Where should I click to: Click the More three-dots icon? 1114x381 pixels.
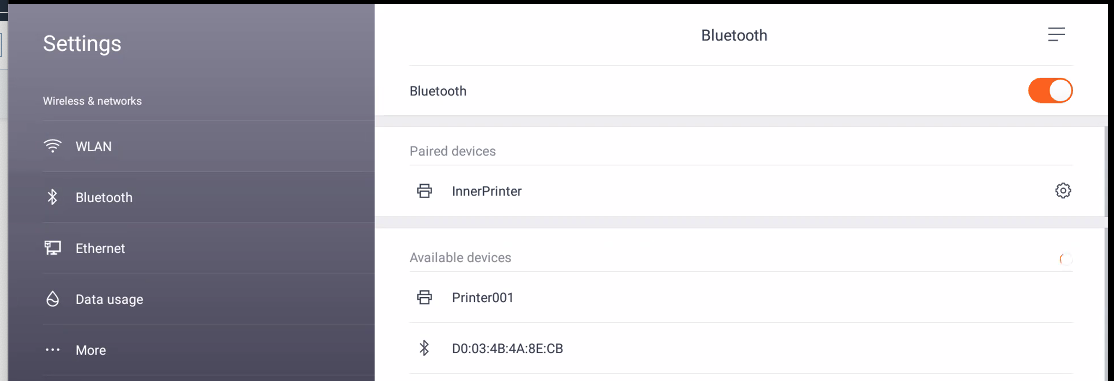[x=52, y=350]
